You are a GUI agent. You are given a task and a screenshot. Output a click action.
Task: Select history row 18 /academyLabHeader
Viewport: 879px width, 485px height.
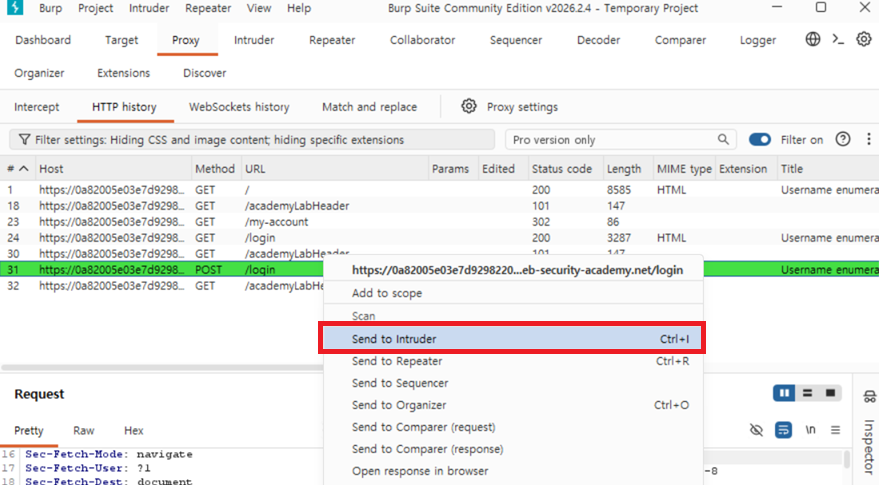(x=440, y=206)
